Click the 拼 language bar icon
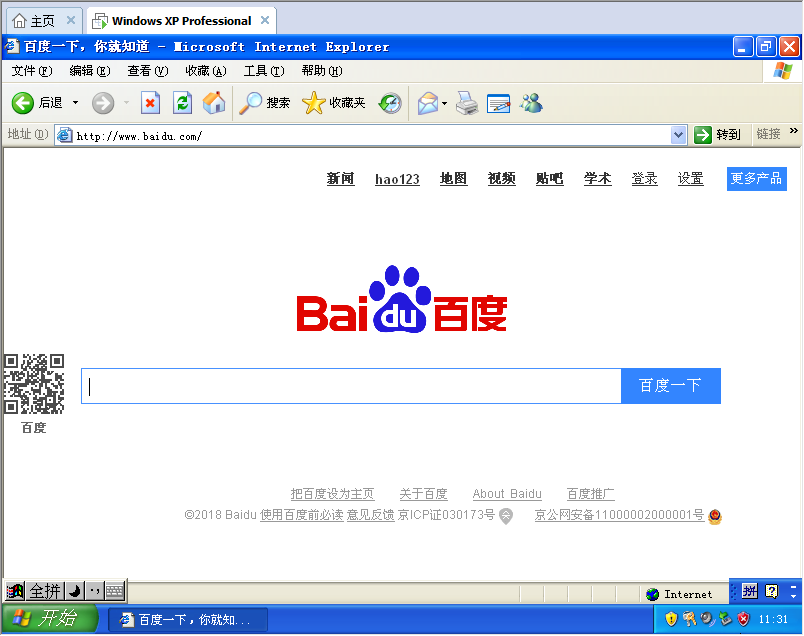The width and height of the screenshot is (804, 636). 750,592
